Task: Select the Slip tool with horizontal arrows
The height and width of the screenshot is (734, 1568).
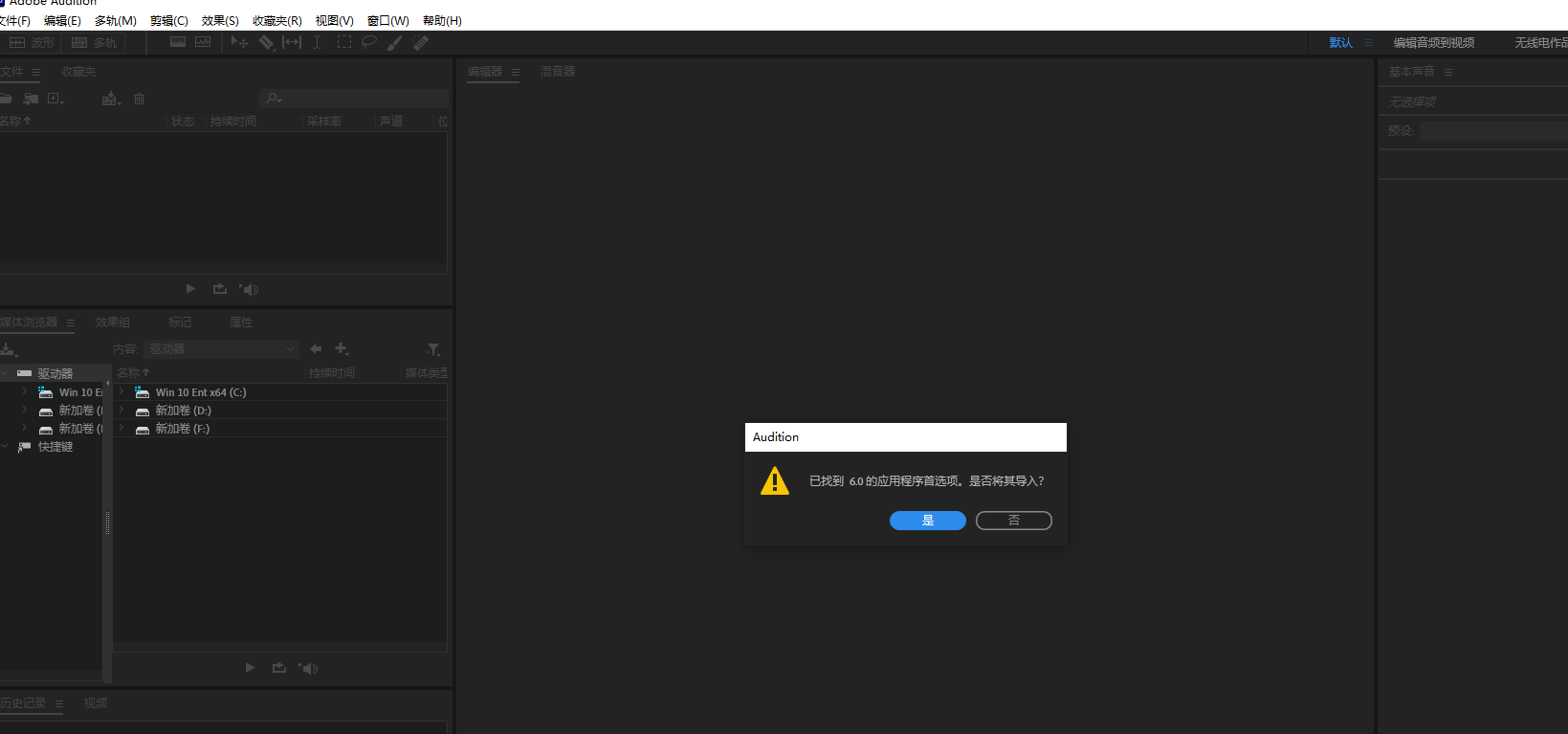Action: point(292,42)
